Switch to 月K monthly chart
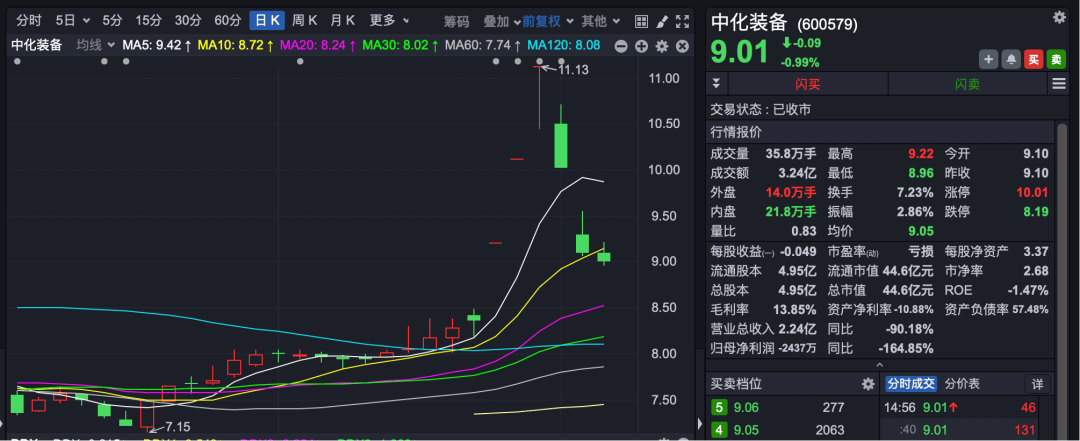Viewport: 1080px width, 441px height. point(342,21)
